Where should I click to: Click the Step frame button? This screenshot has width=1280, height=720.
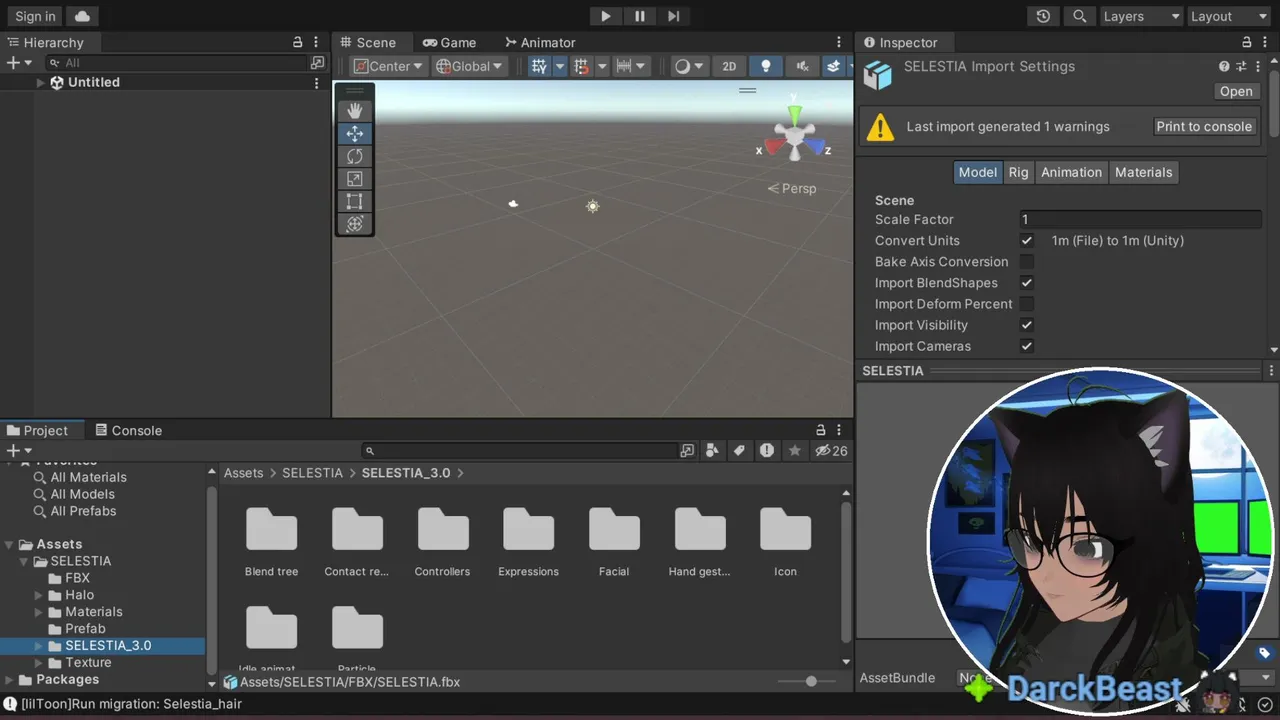(x=673, y=16)
